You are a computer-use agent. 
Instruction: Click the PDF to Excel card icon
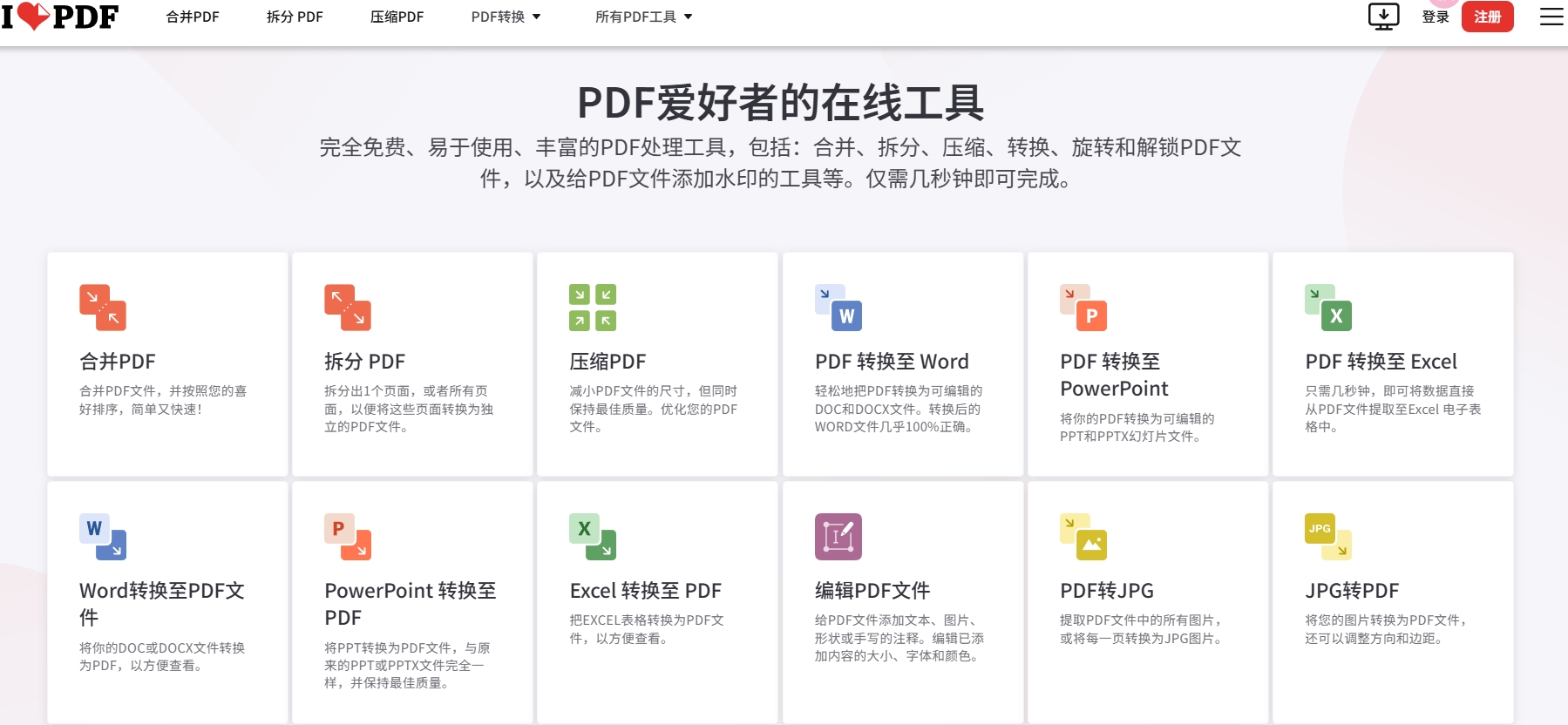1328,308
